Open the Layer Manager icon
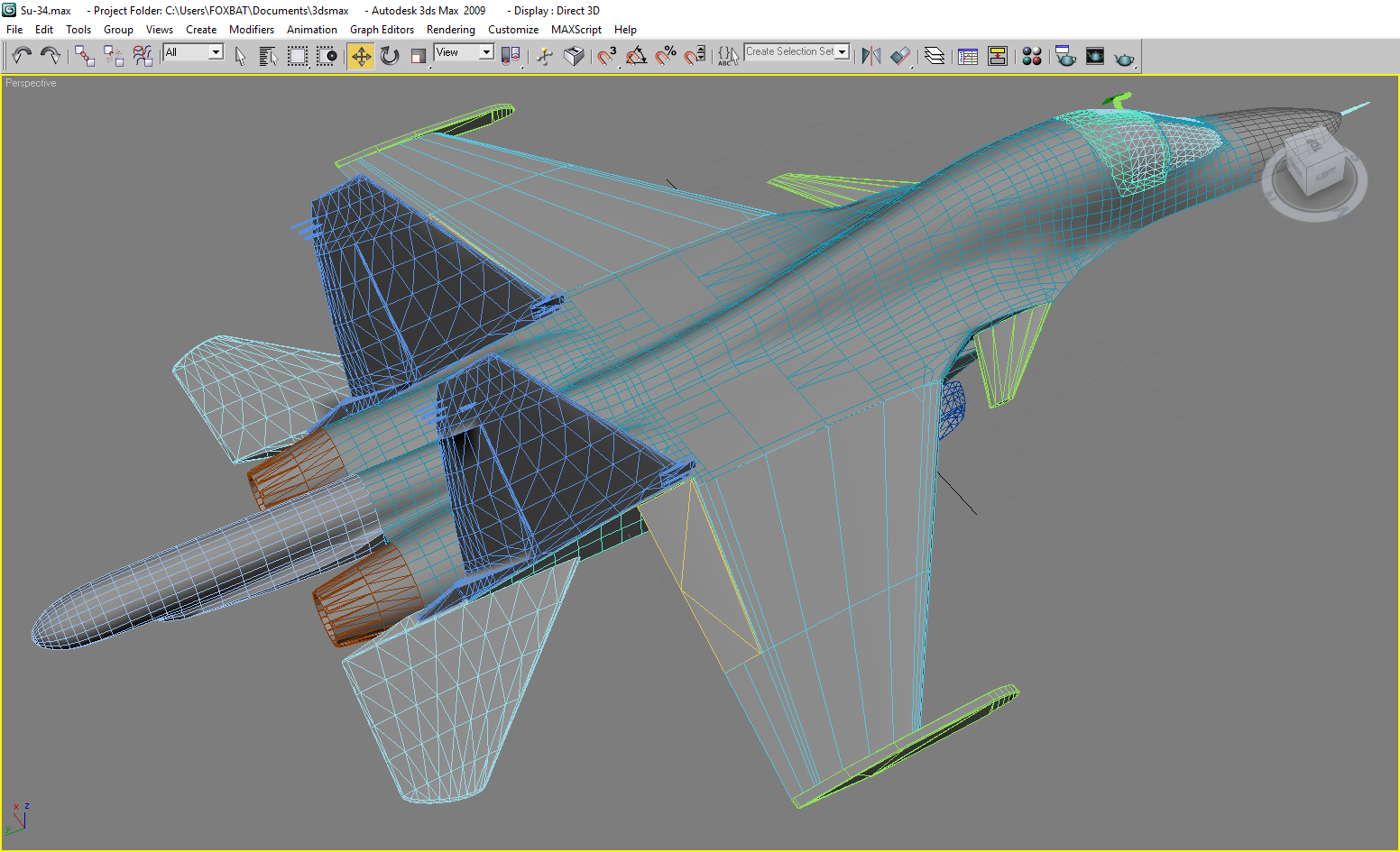The height and width of the screenshot is (852, 1400). pos(935,56)
